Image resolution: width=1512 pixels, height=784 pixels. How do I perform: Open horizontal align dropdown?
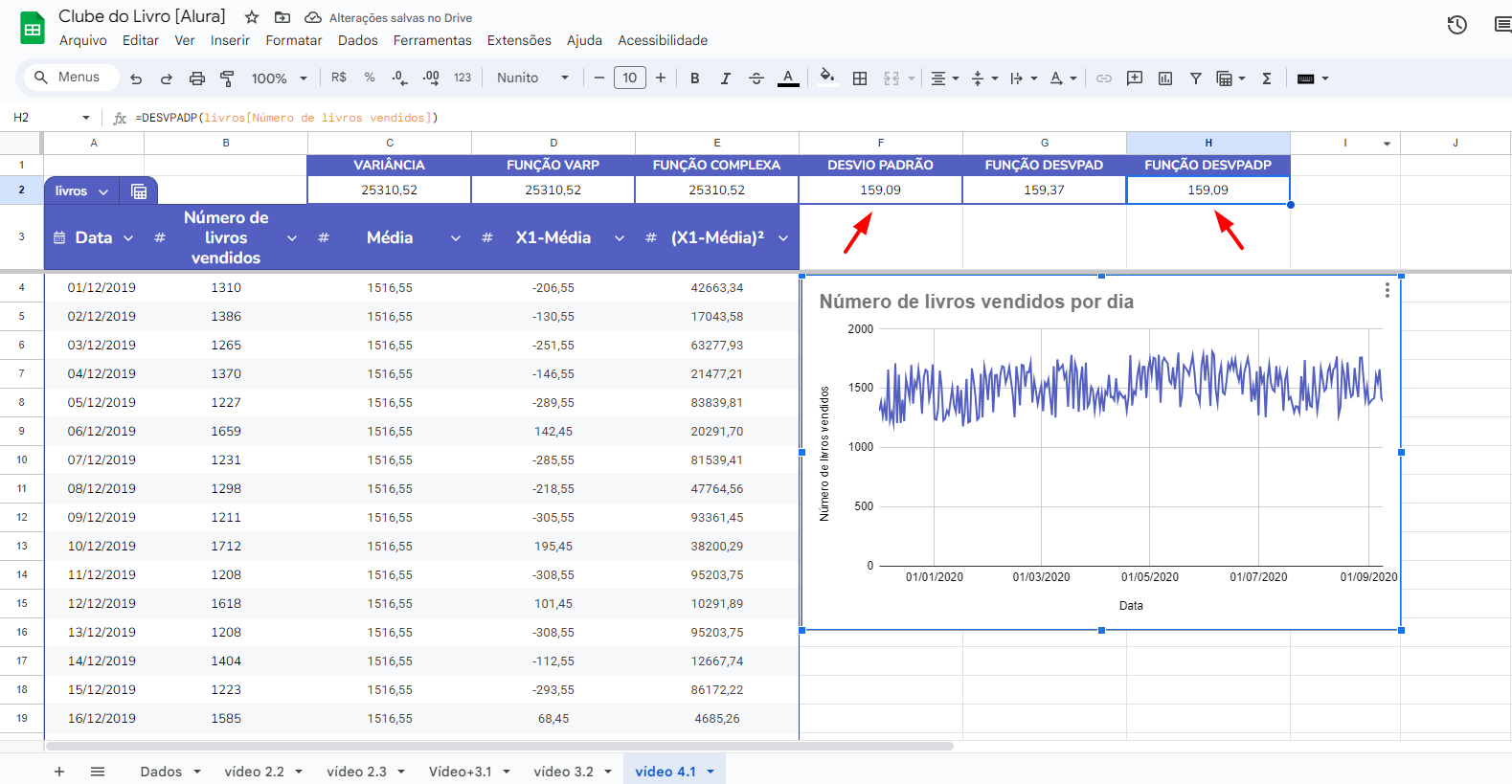(945, 78)
